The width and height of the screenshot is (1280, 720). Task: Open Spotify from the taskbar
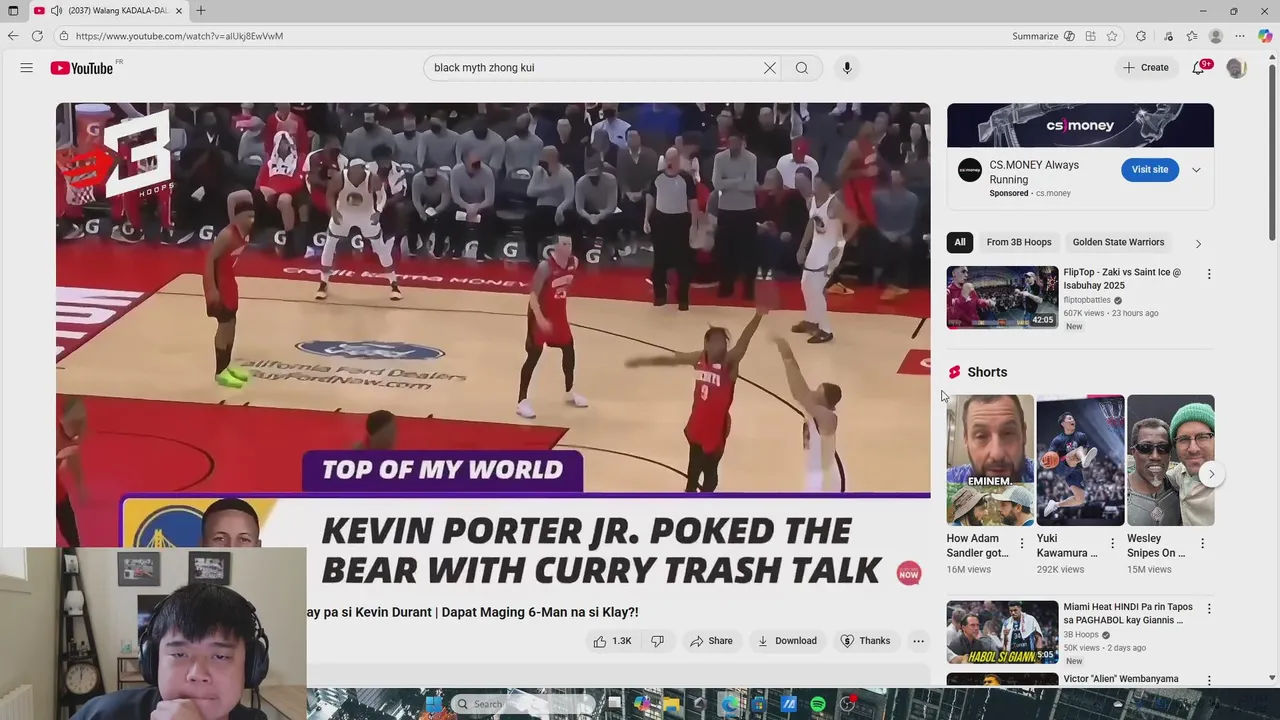pos(818,704)
